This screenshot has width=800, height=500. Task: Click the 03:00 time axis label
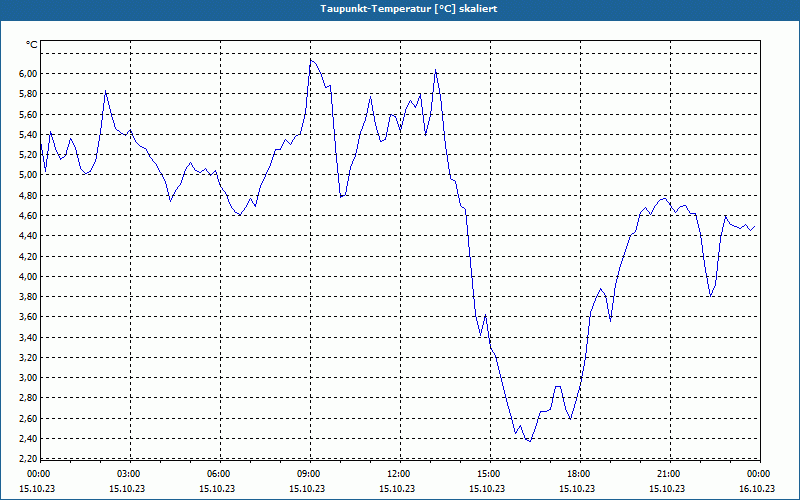click(130, 474)
